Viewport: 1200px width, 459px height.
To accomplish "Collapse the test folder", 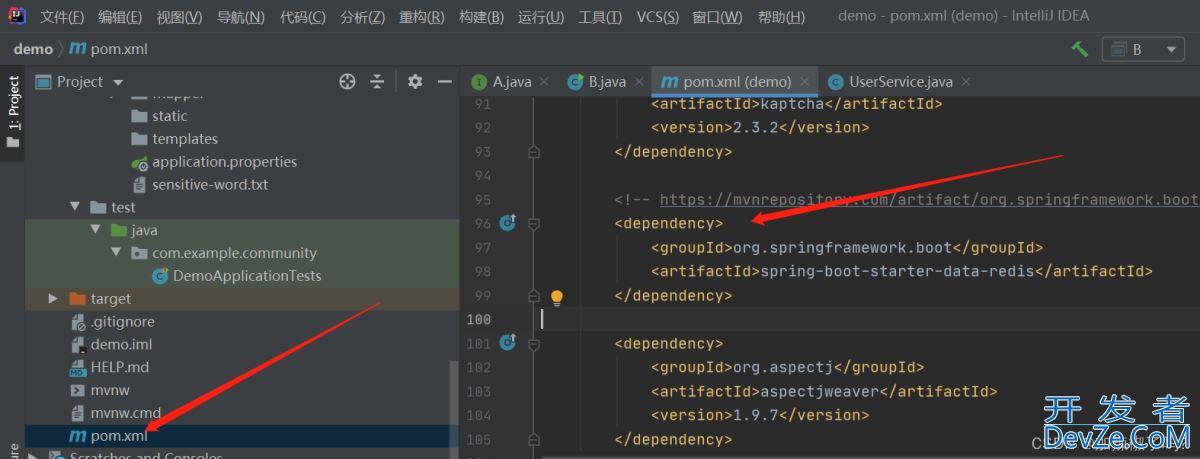I will 75,208.
